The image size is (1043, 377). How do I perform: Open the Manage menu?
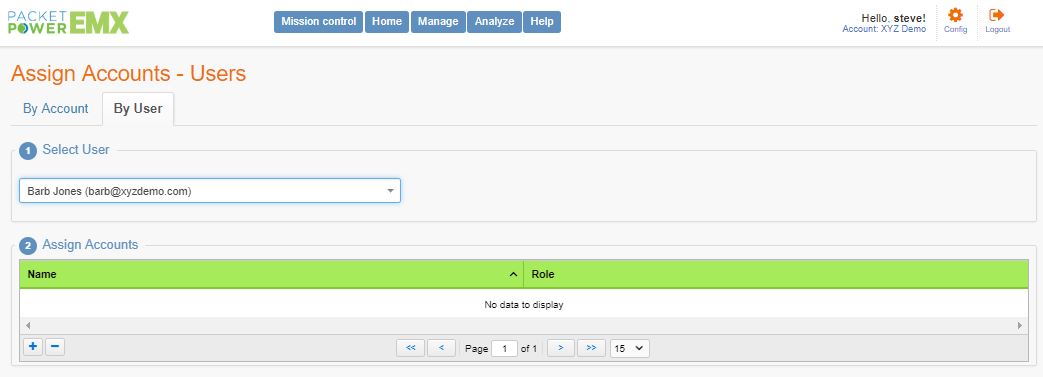[438, 21]
